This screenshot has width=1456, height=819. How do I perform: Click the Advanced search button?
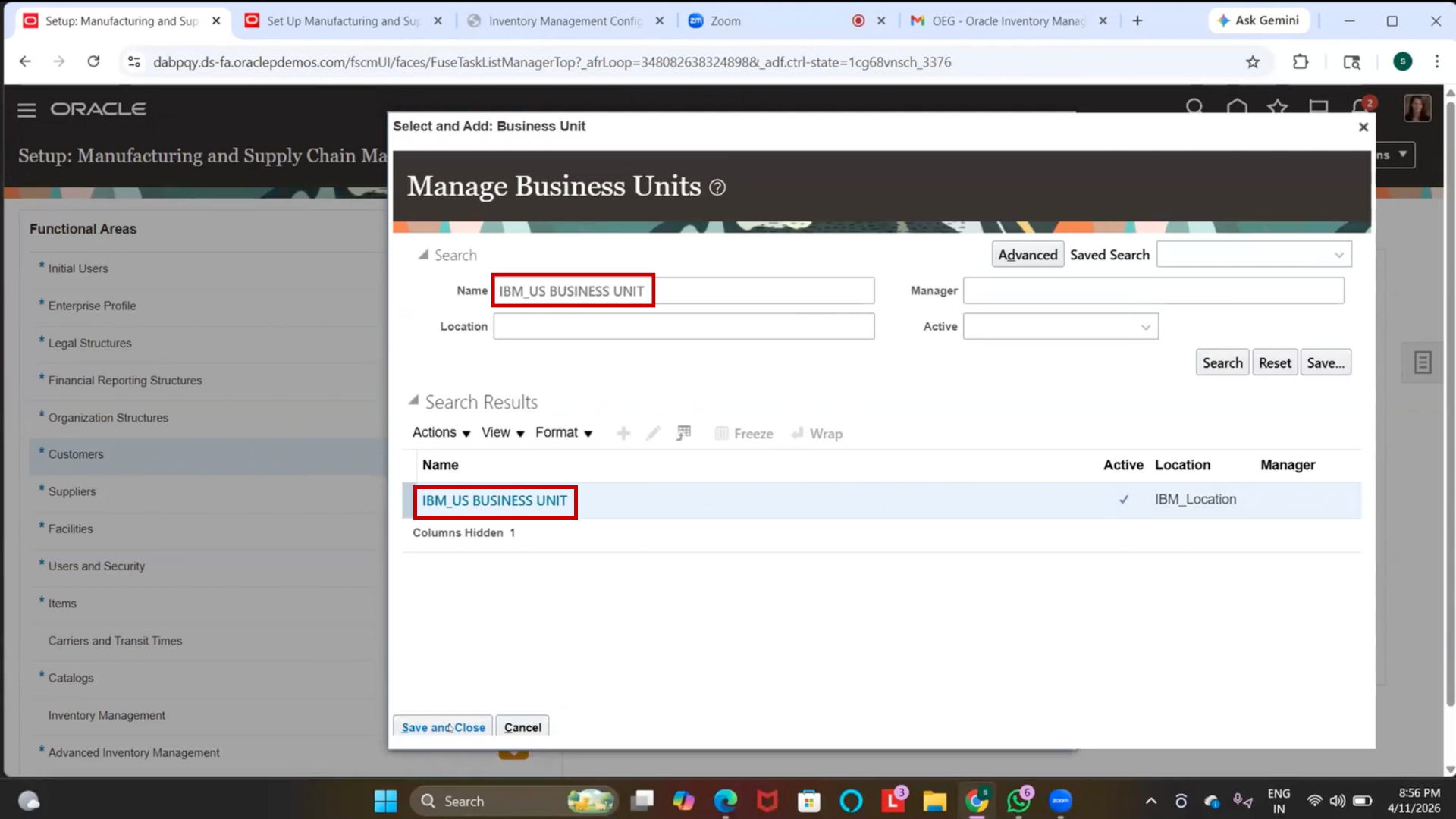tap(1028, 255)
